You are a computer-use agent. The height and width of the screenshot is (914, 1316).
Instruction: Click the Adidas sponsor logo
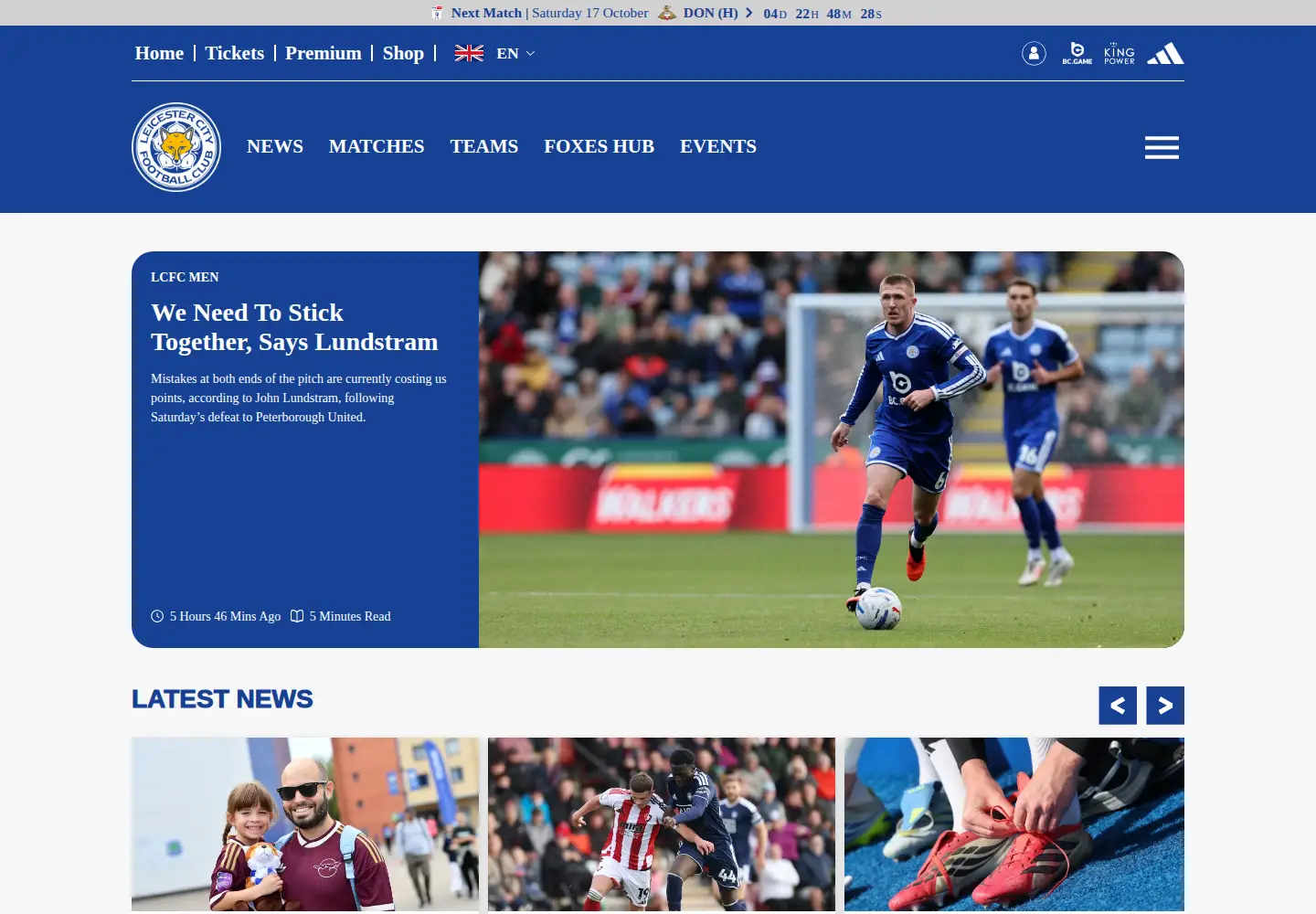click(x=1165, y=54)
